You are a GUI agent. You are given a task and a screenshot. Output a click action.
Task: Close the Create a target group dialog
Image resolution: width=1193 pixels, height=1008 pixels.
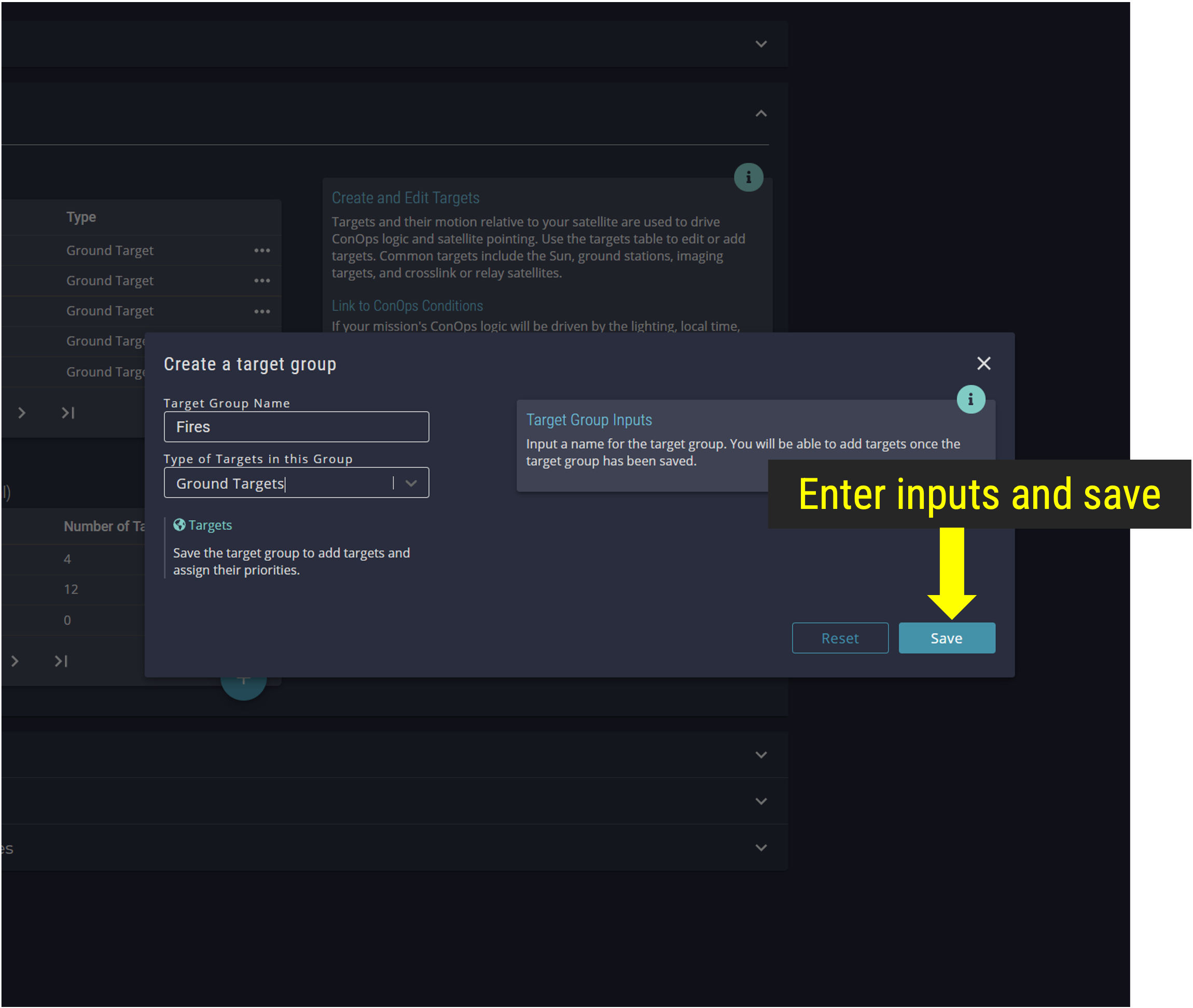pyautogui.click(x=983, y=364)
